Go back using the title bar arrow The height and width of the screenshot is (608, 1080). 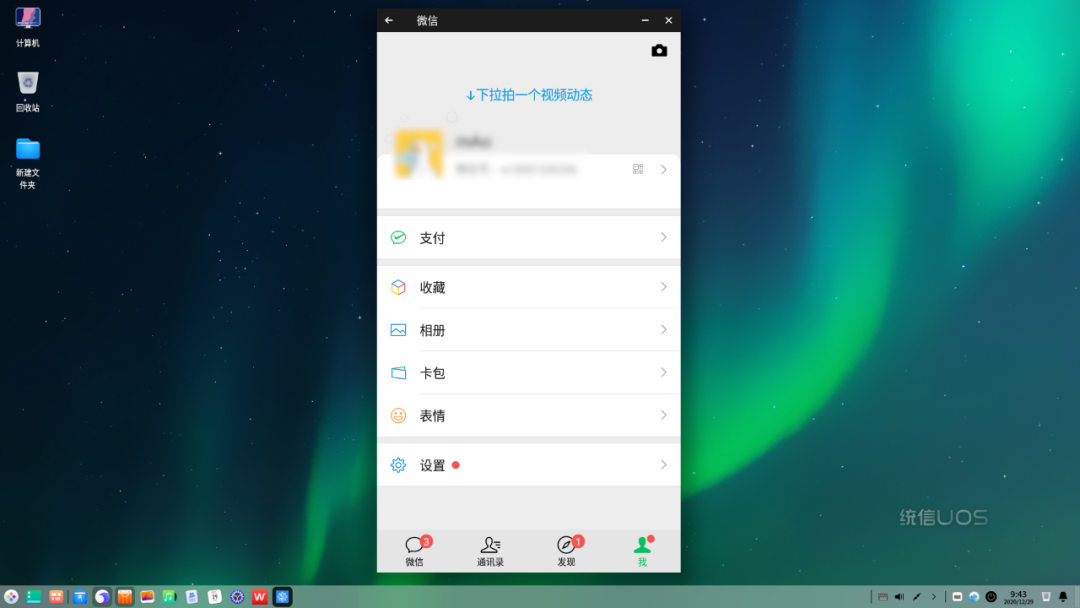389,20
